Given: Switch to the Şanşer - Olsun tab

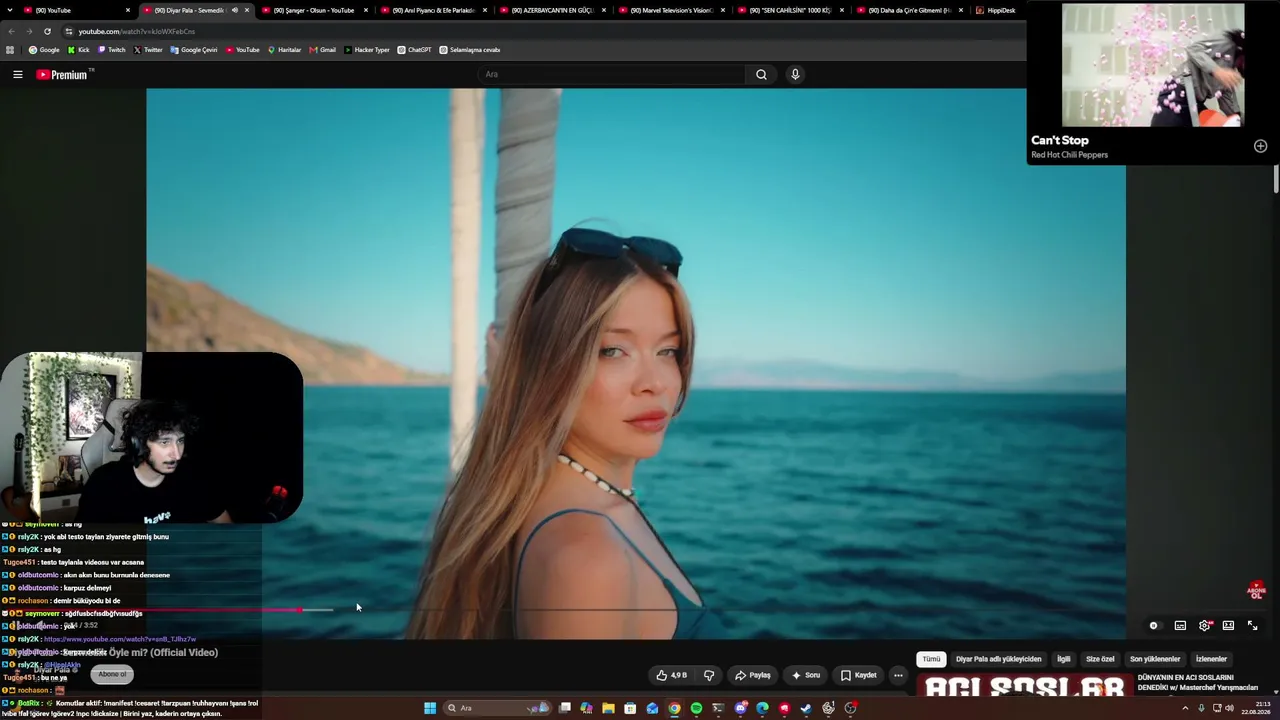Looking at the screenshot, I should click(315, 10).
